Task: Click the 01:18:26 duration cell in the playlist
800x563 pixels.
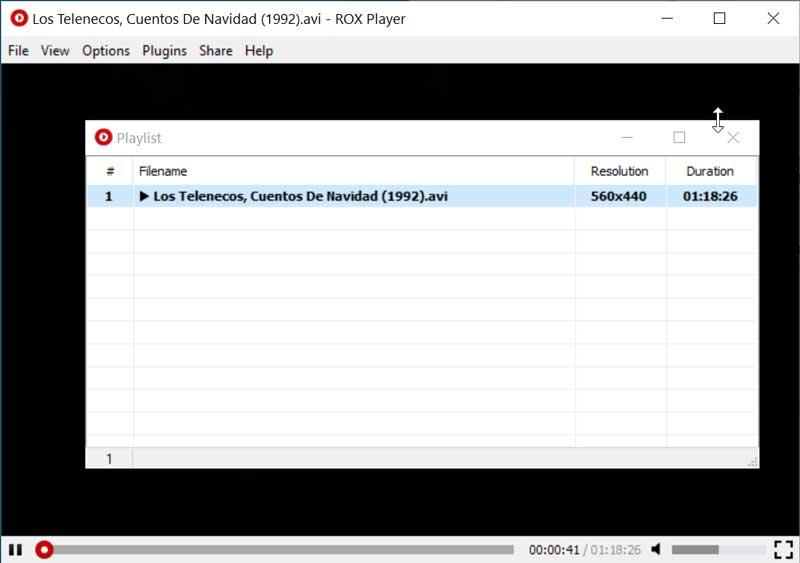Action: 710,196
